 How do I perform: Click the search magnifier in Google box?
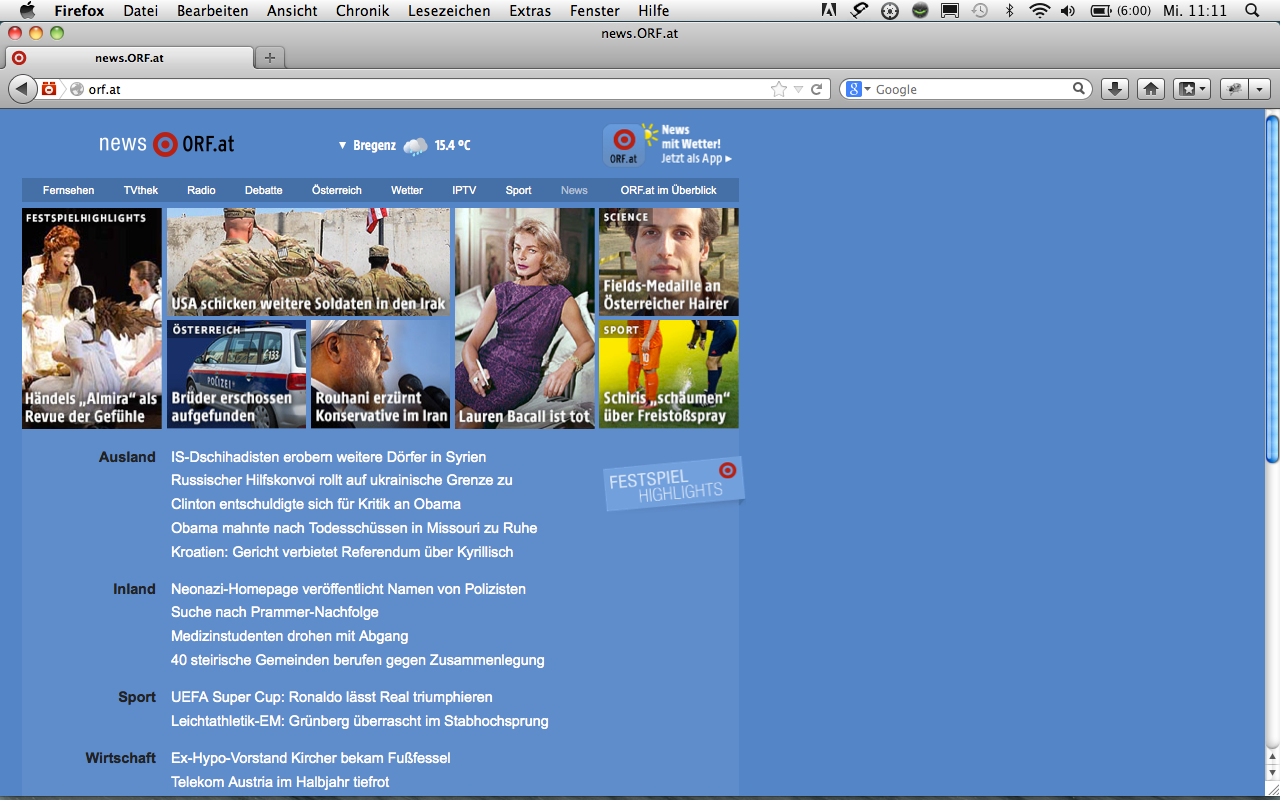click(1079, 89)
